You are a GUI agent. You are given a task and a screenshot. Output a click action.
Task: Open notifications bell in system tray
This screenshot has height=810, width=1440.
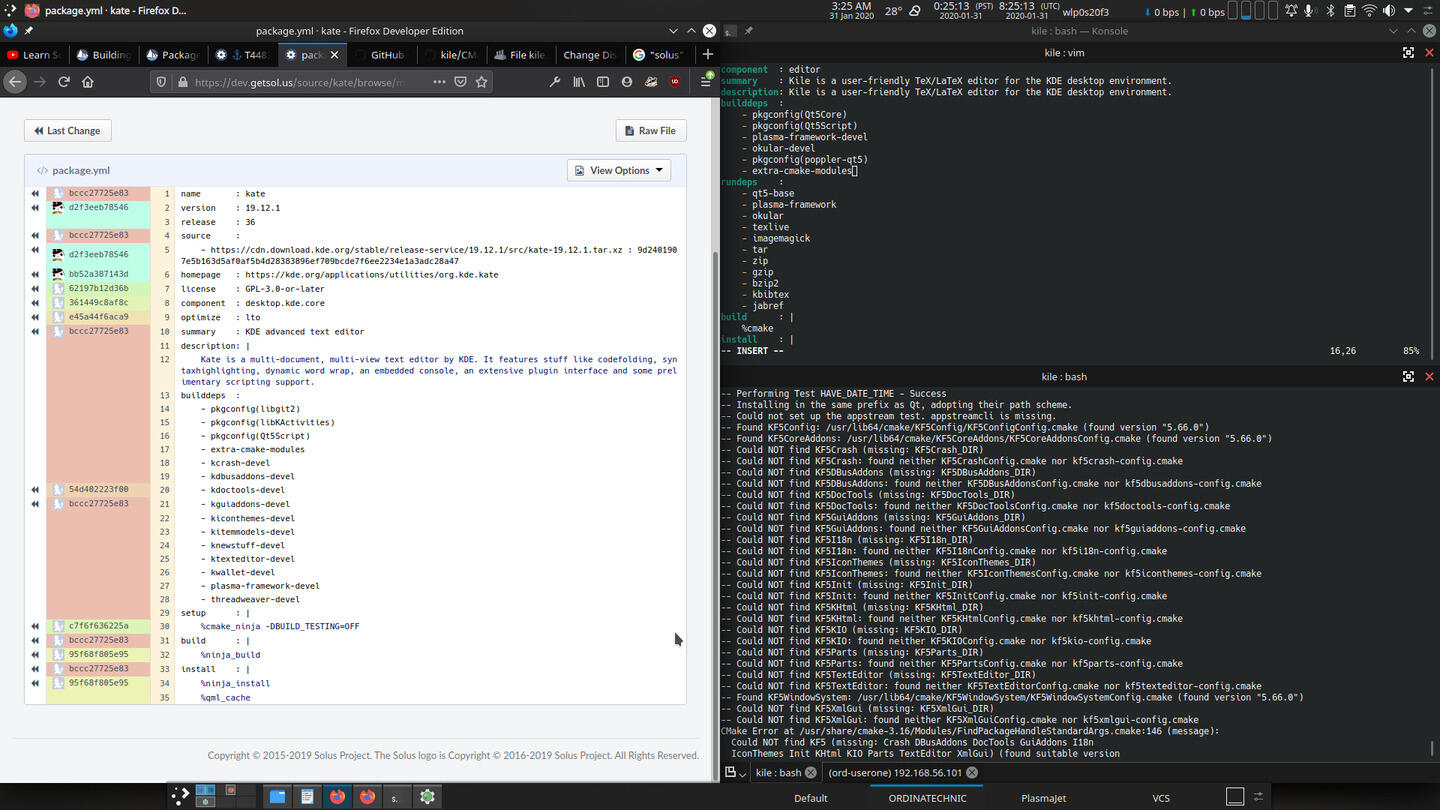coord(1289,11)
